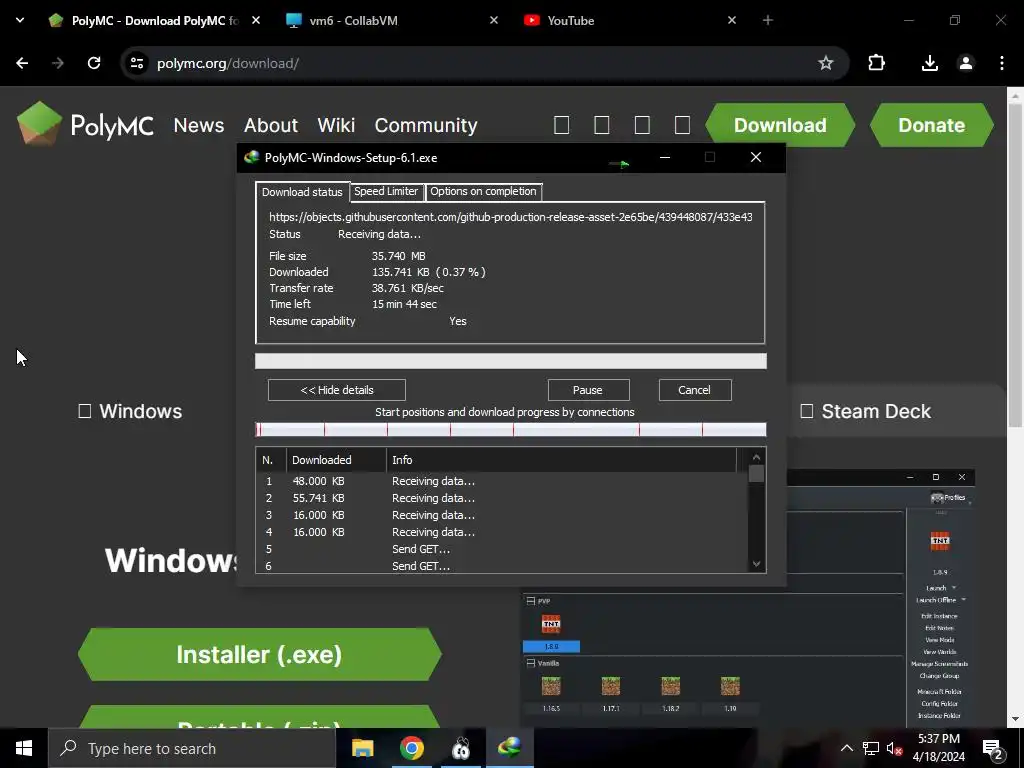
Task: Open Chrome downloads icon
Action: (x=929, y=63)
